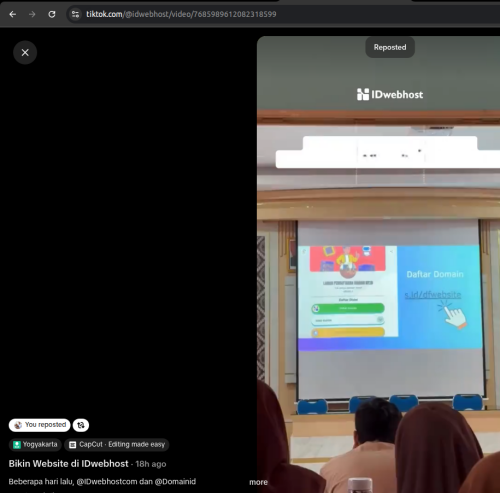Click the IDwebhost logo on the video
500x493 pixels.
390,94
